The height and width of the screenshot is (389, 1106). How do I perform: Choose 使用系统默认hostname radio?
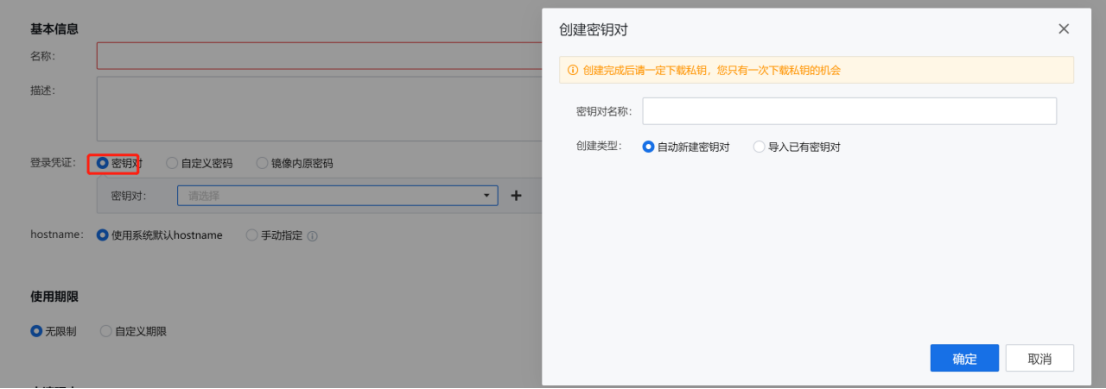[x=103, y=235]
